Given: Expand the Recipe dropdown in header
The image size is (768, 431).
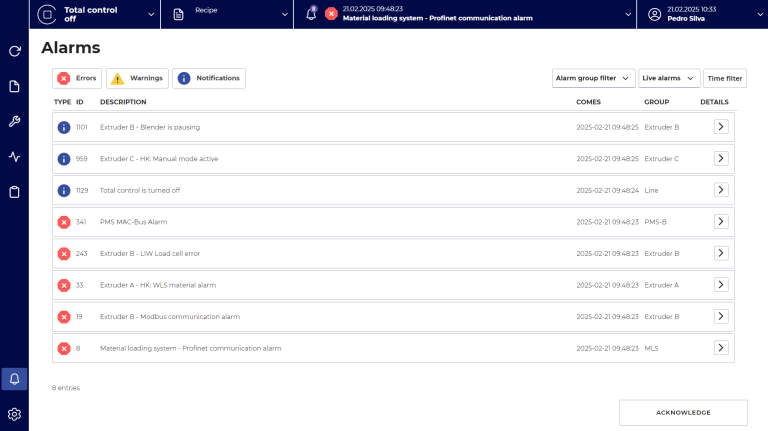Looking at the screenshot, I should pyautogui.click(x=227, y=14).
